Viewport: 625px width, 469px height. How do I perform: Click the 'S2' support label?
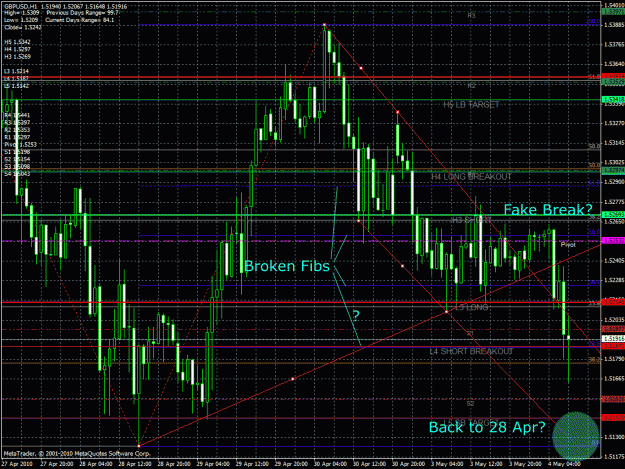(470, 404)
